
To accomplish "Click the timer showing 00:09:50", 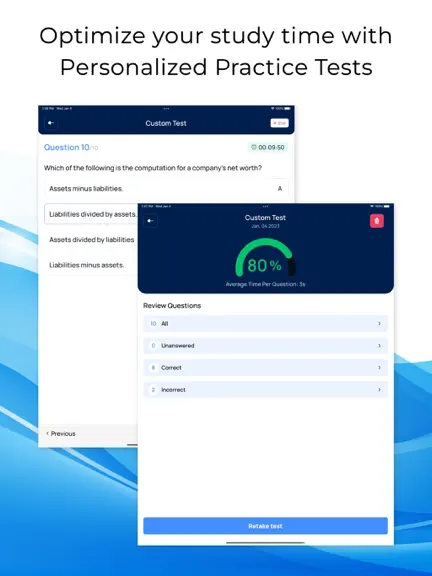I will [x=268, y=147].
